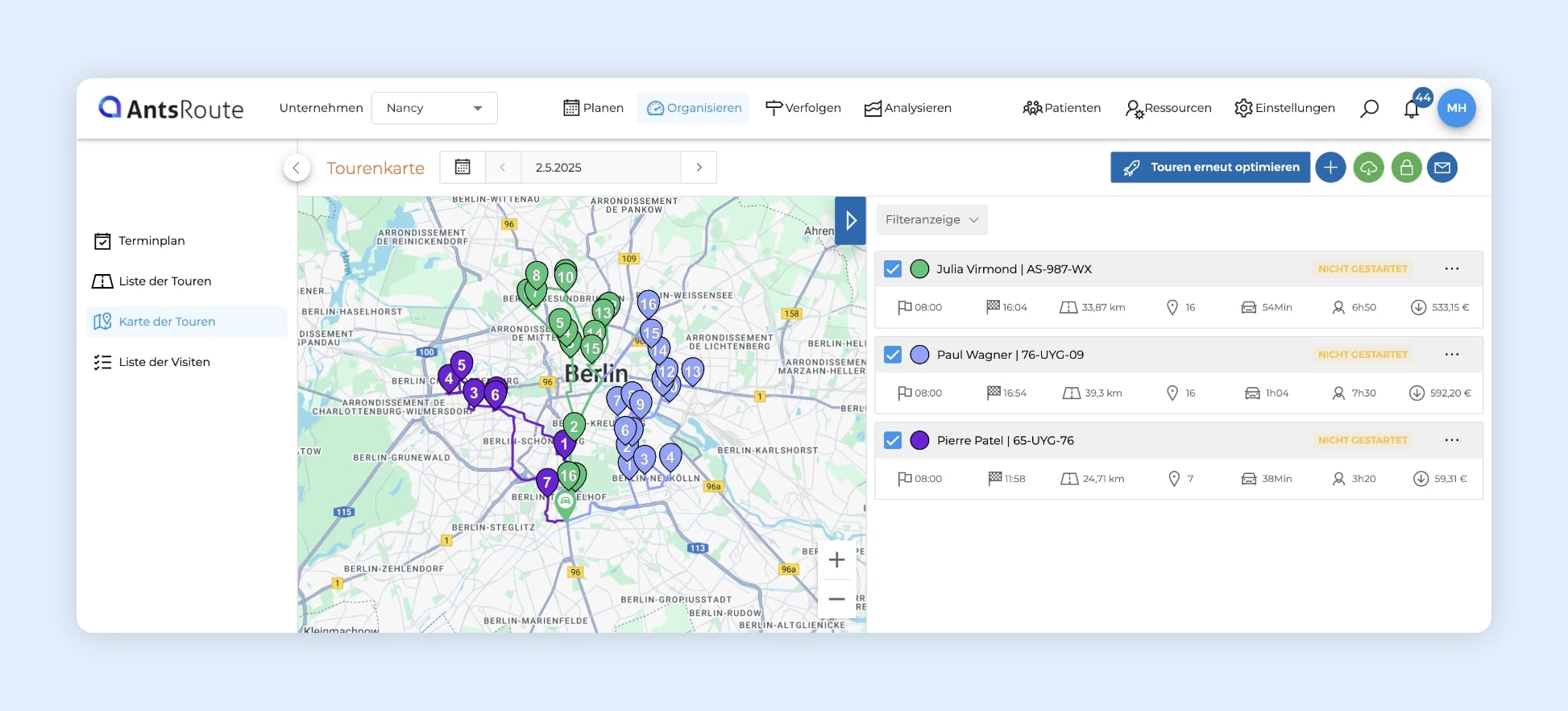This screenshot has width=1568, height=711.
Task: Click Touren erneut optimieren button
Action: [1209, 168]
